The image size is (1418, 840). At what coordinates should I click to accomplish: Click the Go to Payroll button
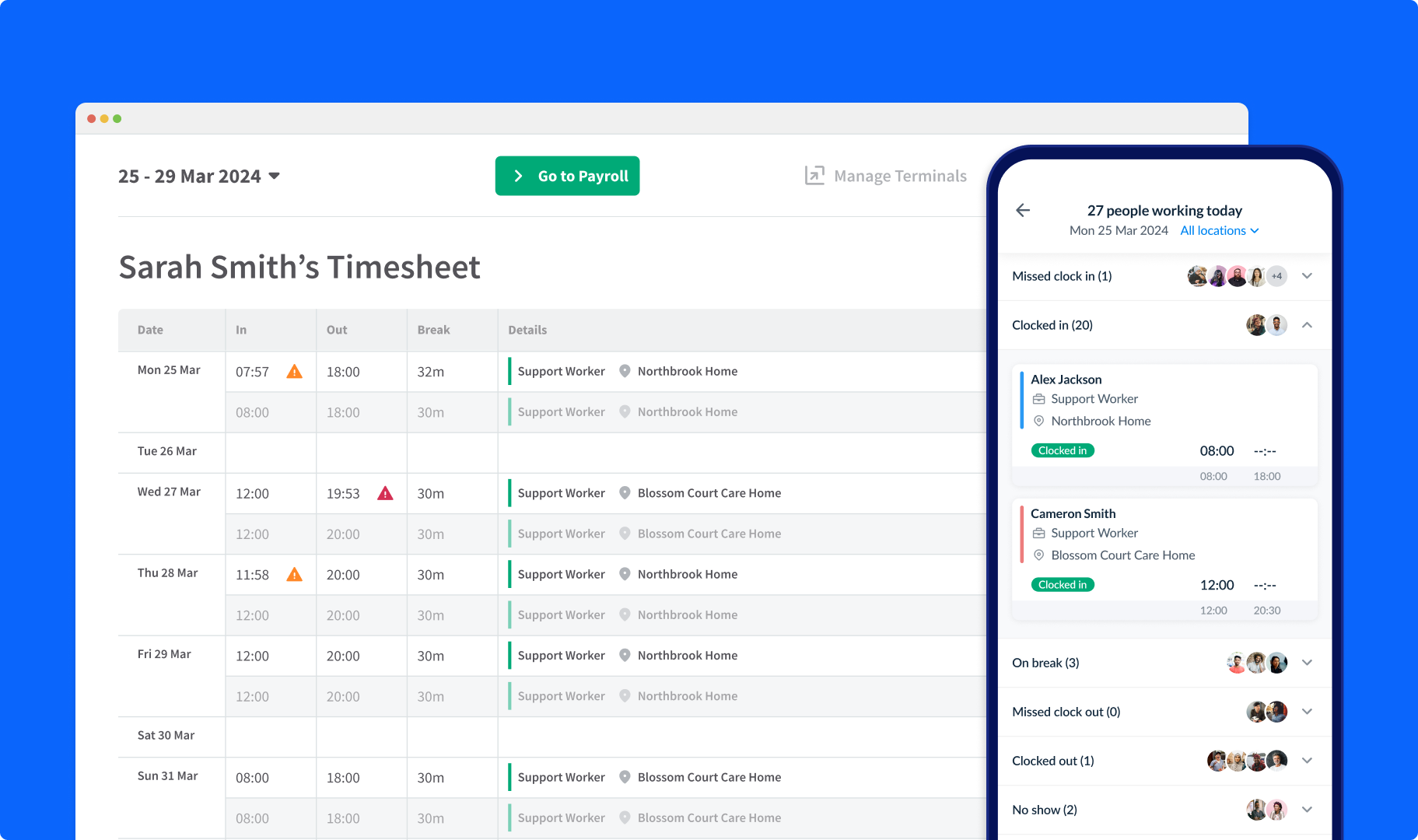tap(567, 176)
